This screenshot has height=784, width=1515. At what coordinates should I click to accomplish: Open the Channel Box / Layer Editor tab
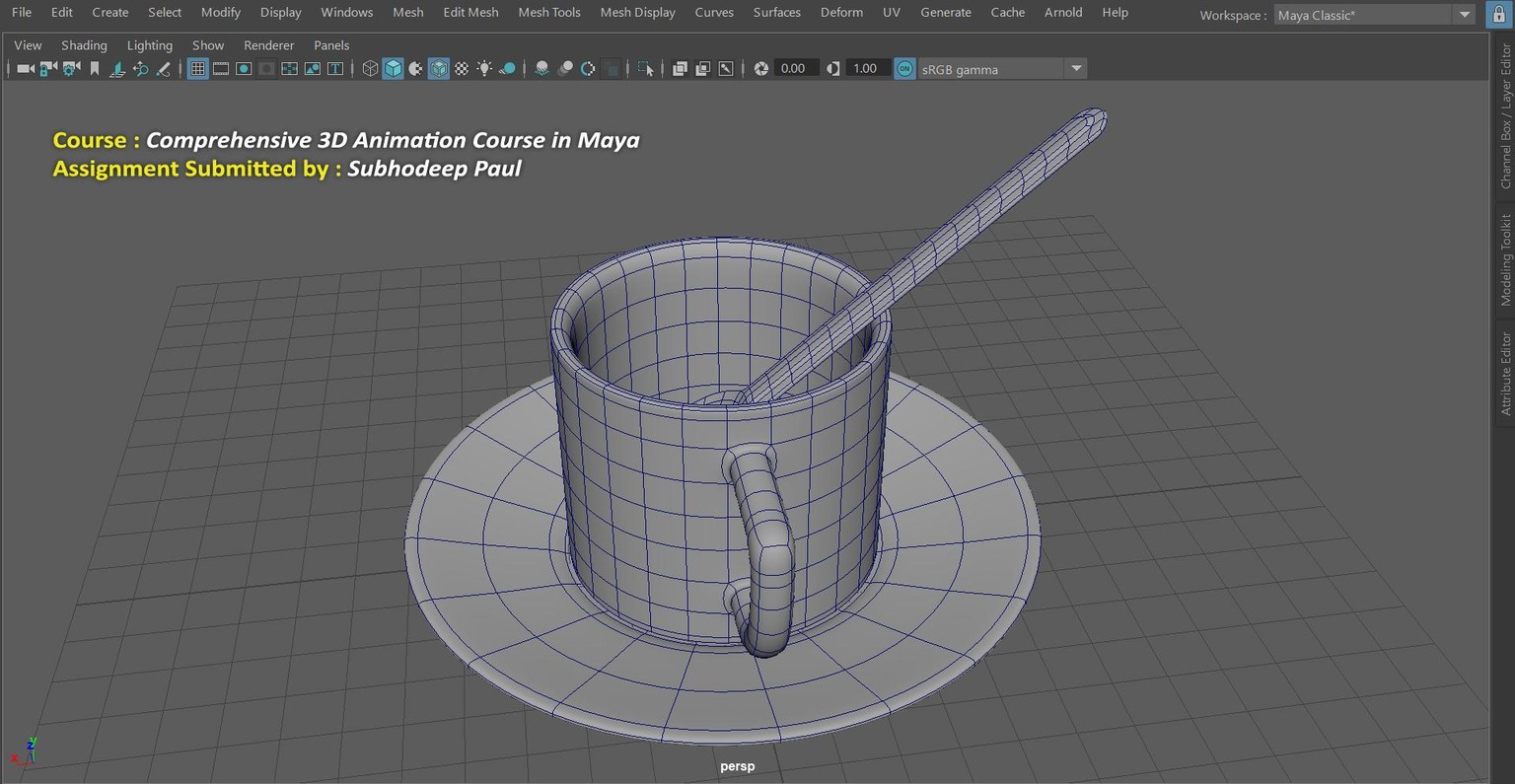pyautogui.click(x=1506, y=115)
